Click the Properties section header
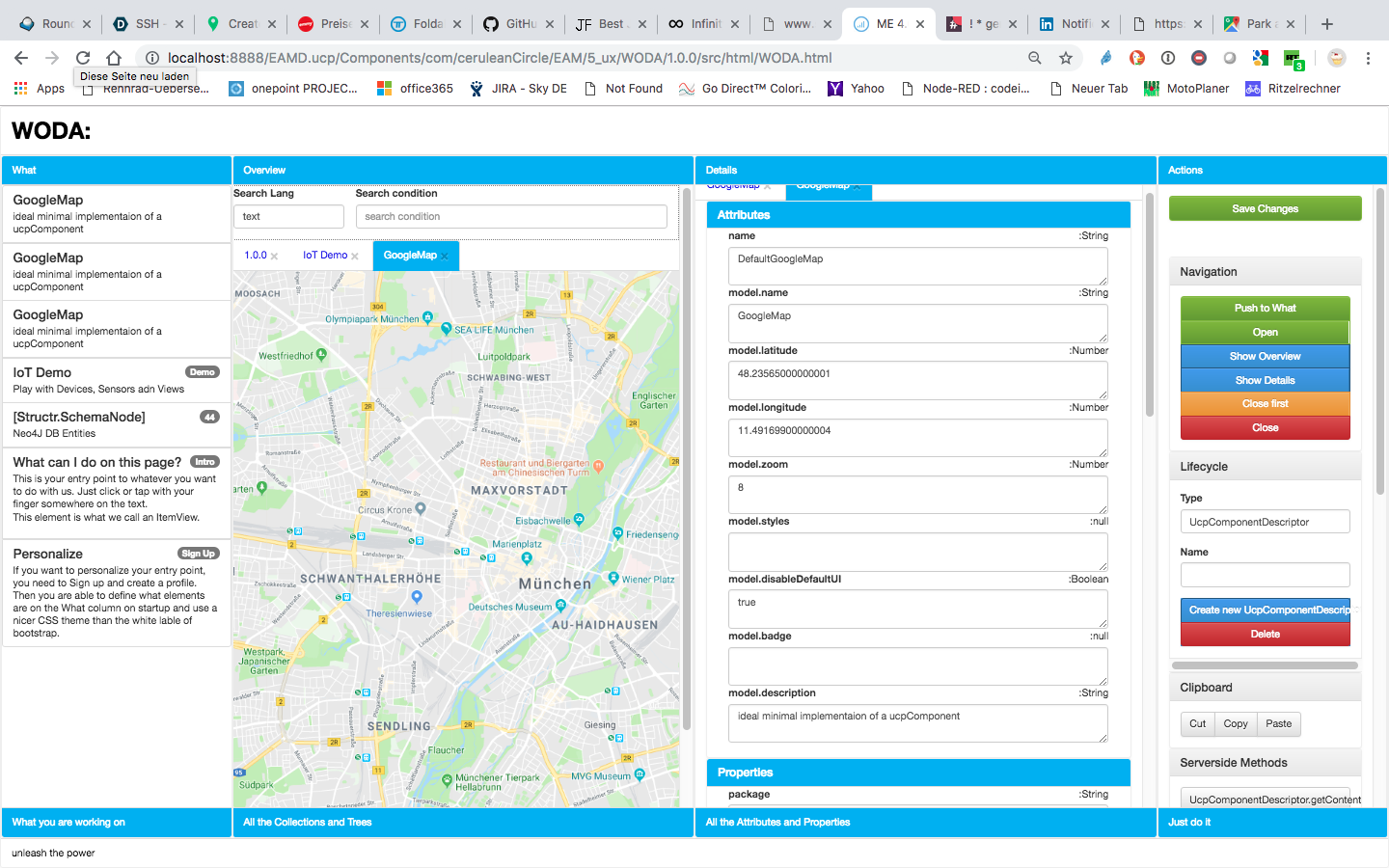Viewport: 1389px width, 868px height. pos(917,773)
